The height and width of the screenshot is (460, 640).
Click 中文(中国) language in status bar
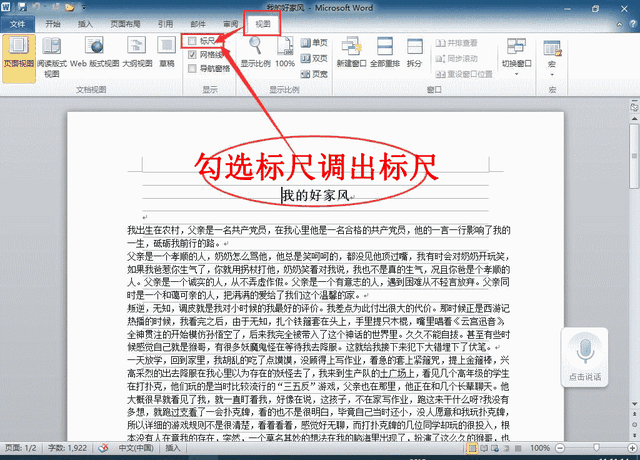136,448
